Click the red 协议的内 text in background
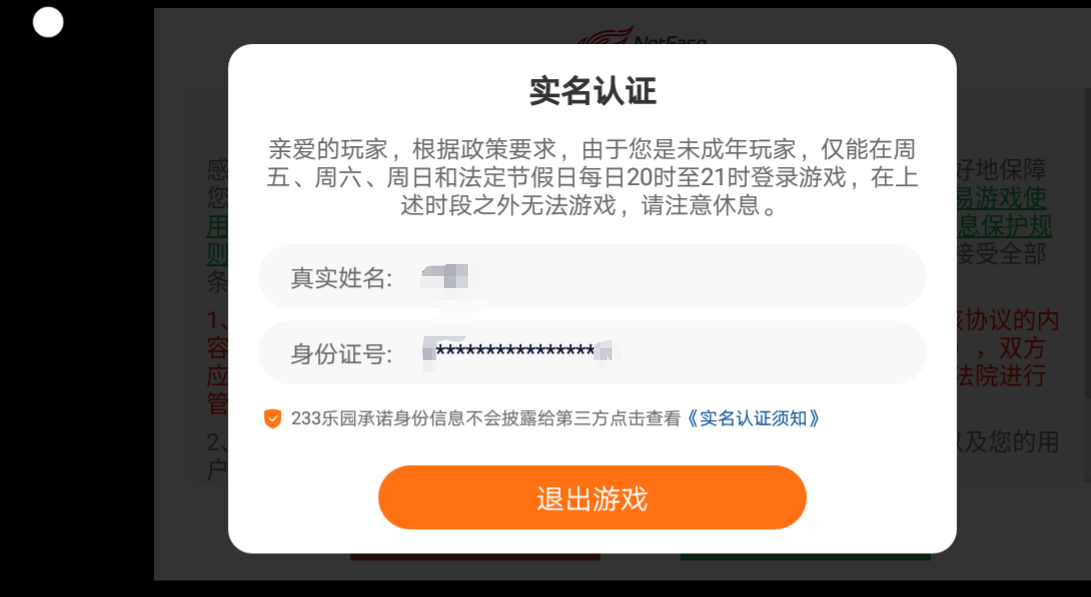This screenshot has width=1091, height=597. pyautogui.click(x=1008, y=319)
